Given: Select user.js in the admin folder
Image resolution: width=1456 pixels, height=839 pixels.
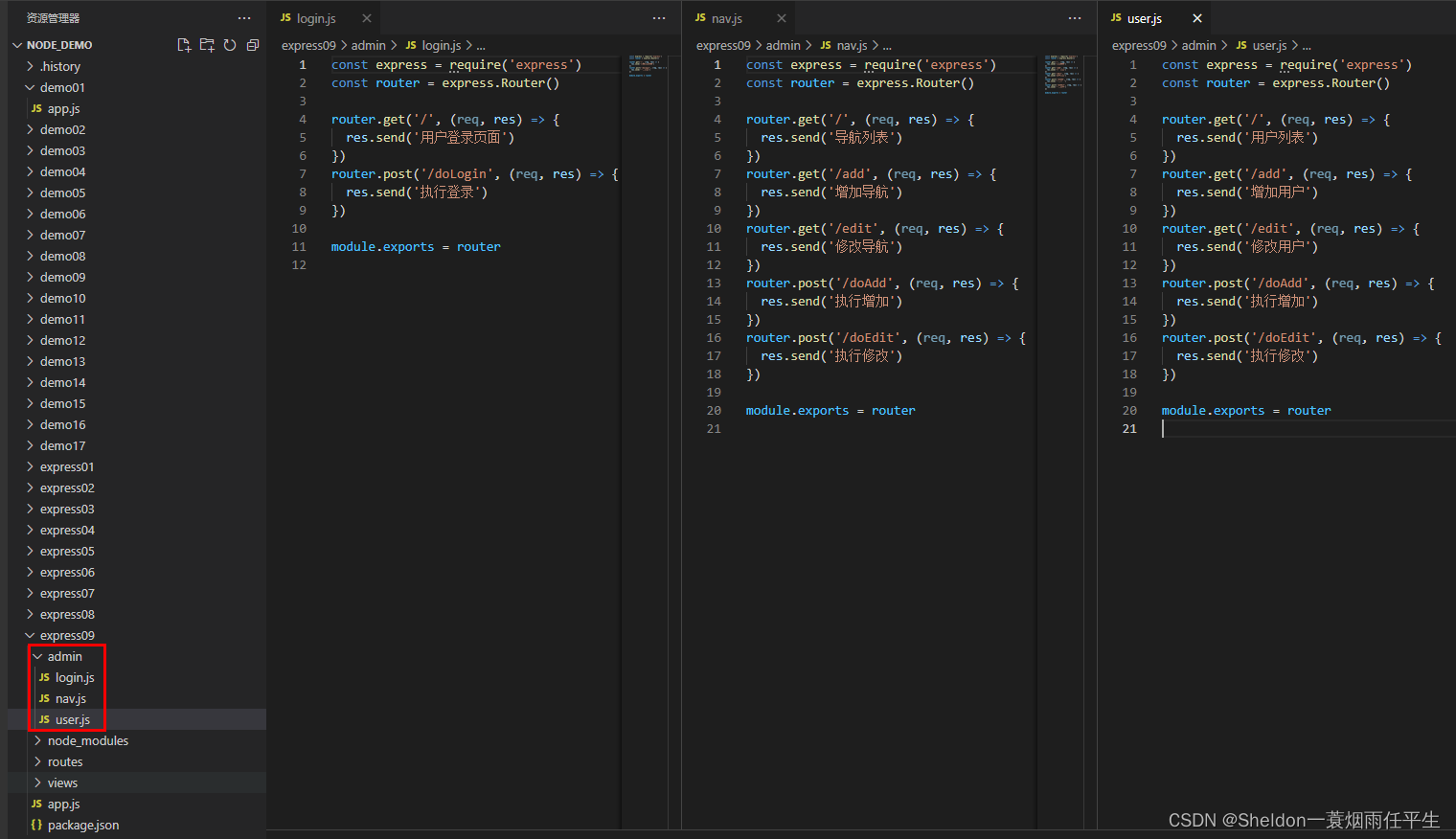Looking at the screenshot, I should pos(137,719).
